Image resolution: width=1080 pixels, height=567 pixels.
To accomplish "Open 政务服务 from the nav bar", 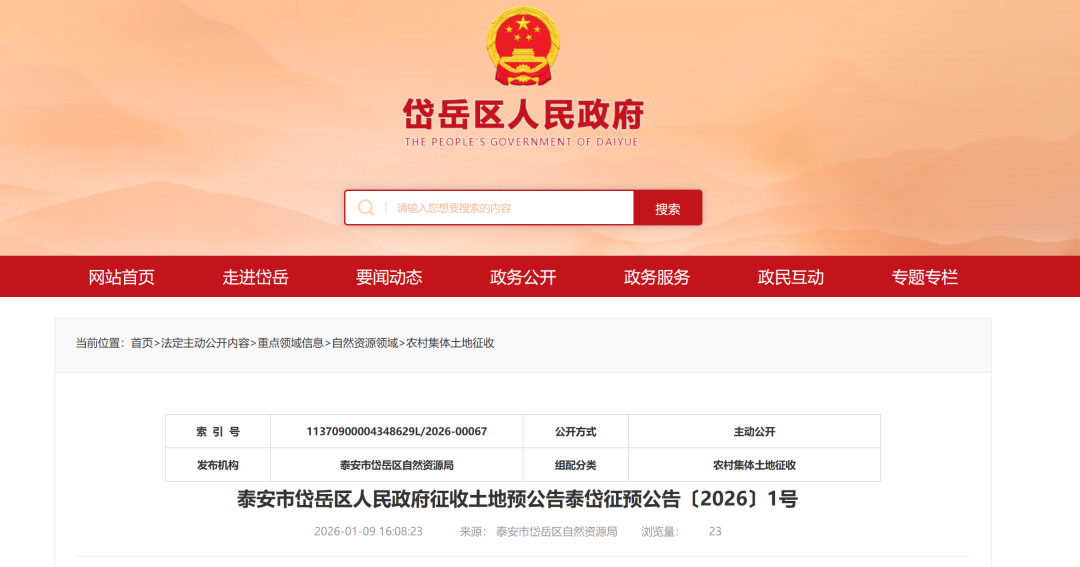I will click(657, 277).
